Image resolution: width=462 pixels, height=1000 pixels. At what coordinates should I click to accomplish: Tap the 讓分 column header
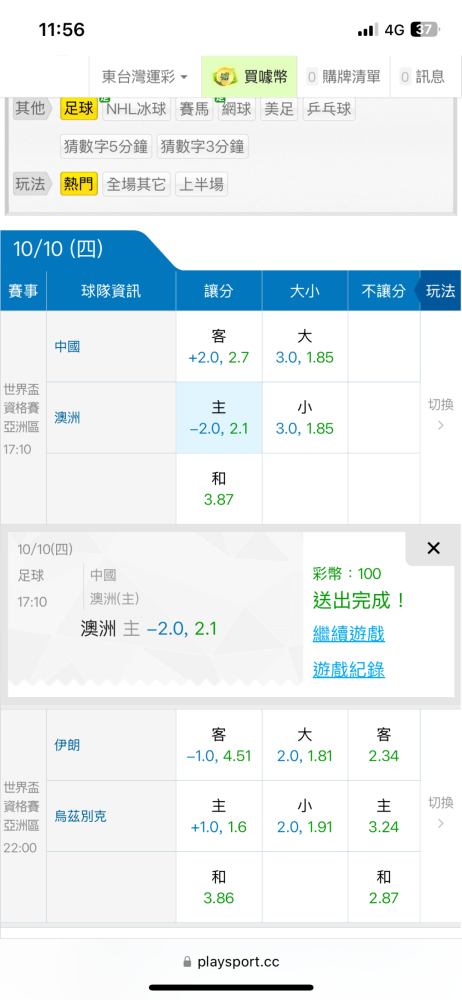click(219, 291)
